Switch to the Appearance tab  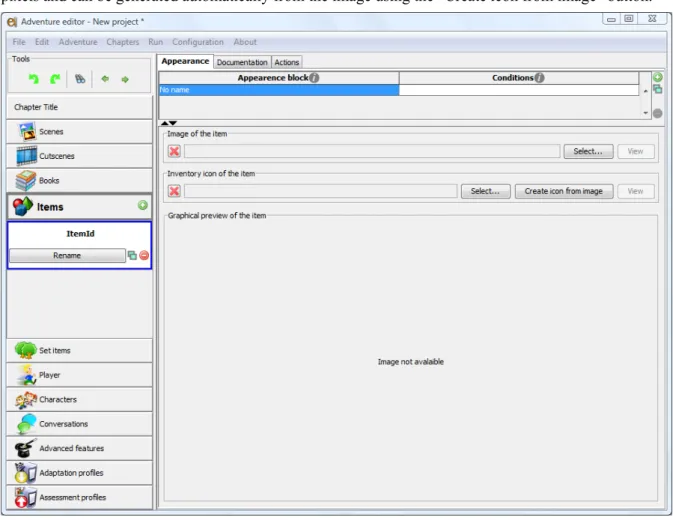185,61
